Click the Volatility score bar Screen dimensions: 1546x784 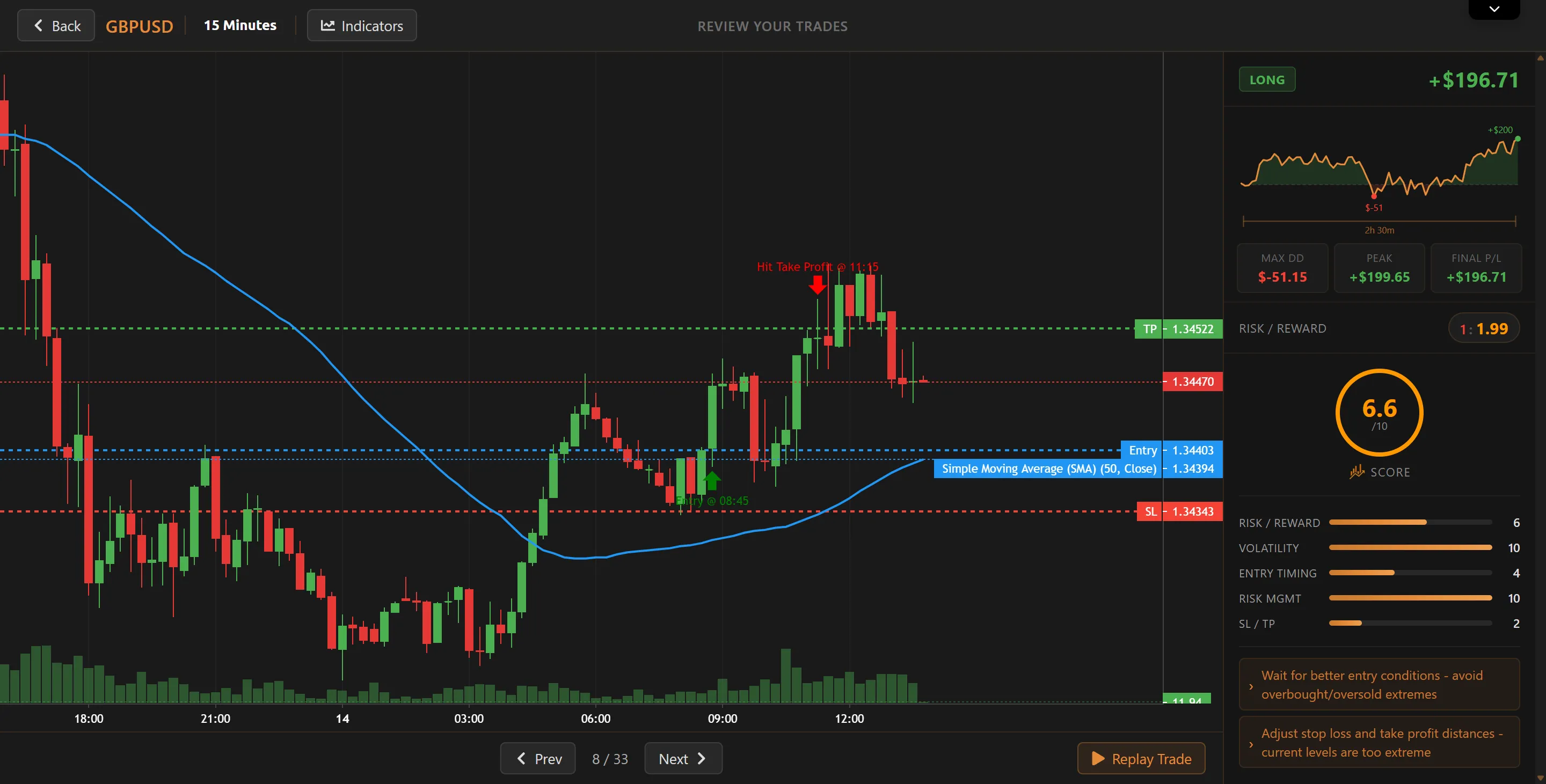click(x=1410, y=547)
